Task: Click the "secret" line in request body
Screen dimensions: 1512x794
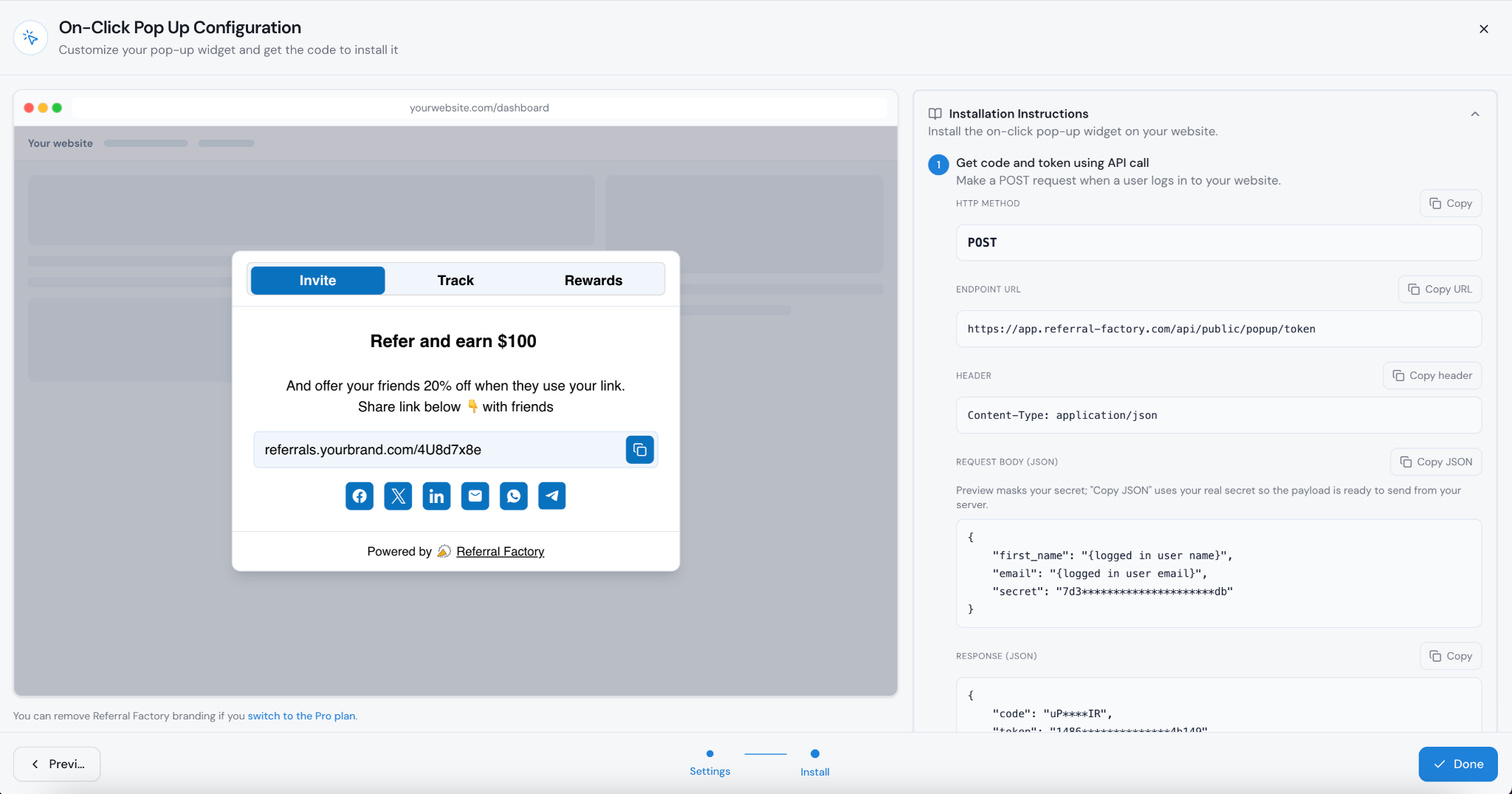Action: tap(1113, 592)
